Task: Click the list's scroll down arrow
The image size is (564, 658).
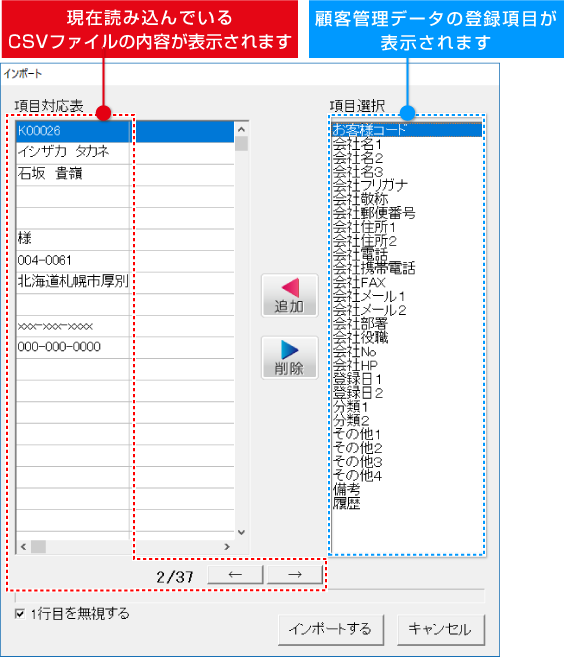Action: pyautogui.click(x=241, y=533)
